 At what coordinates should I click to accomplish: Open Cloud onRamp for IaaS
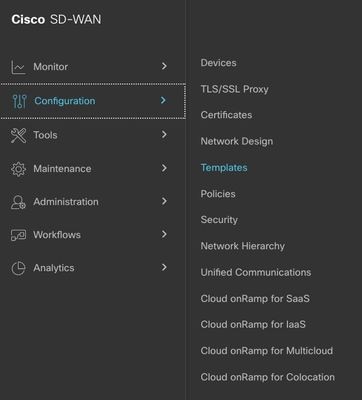253,324
